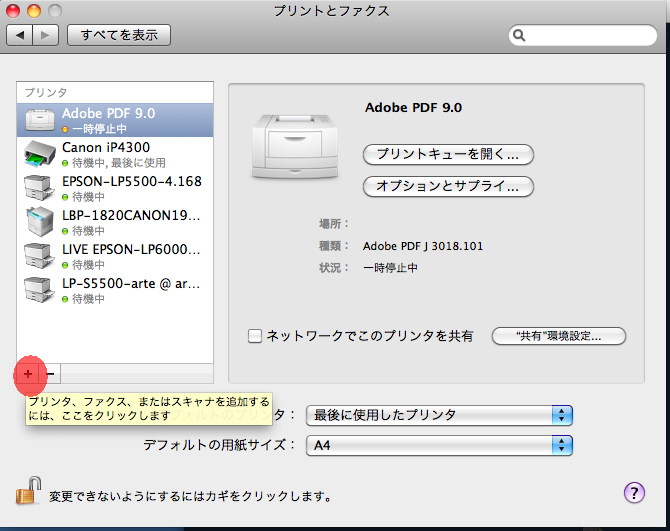Select Canon iP4300 printer icon

(40, 154)
